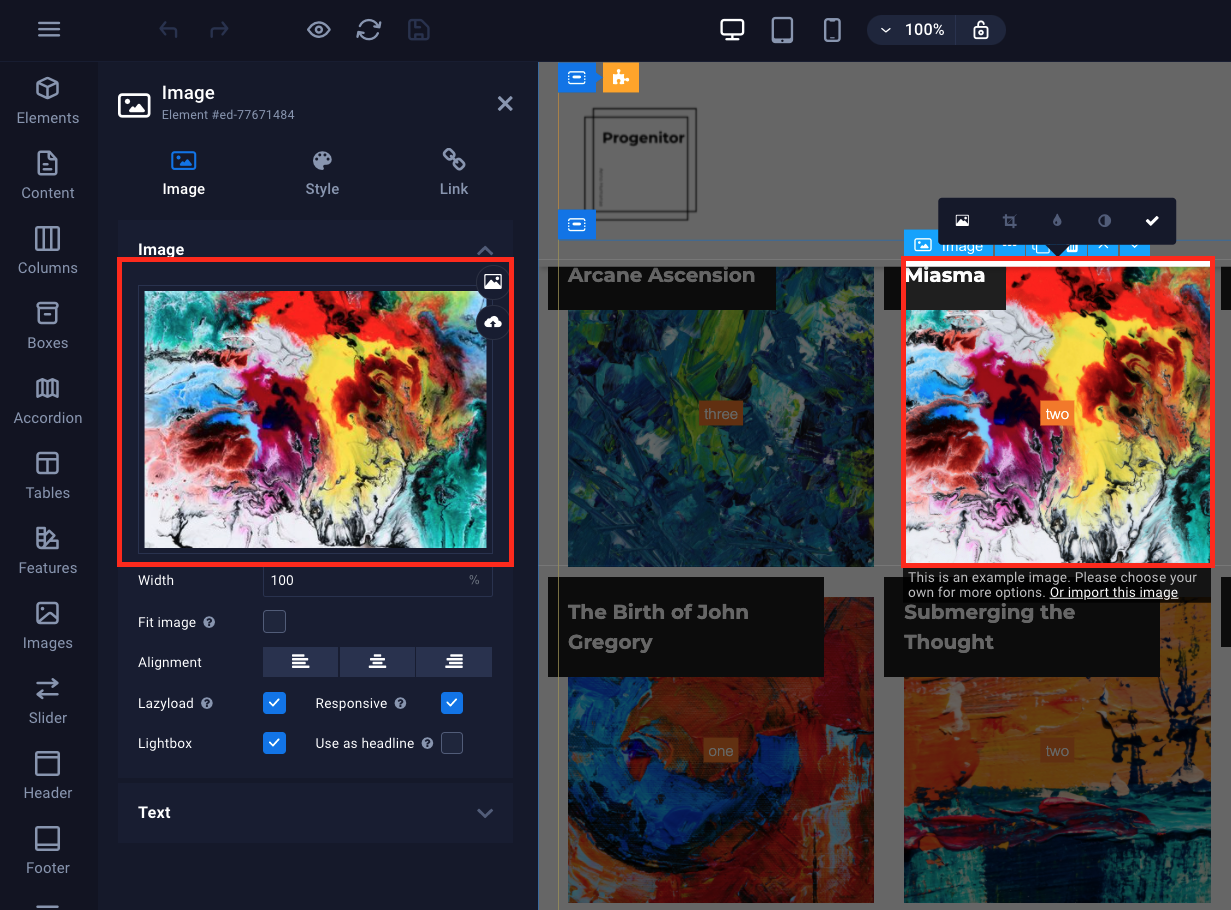Click the Width input field
The width and height of the screenshot is (1231, 910).
tap(365, 580)
